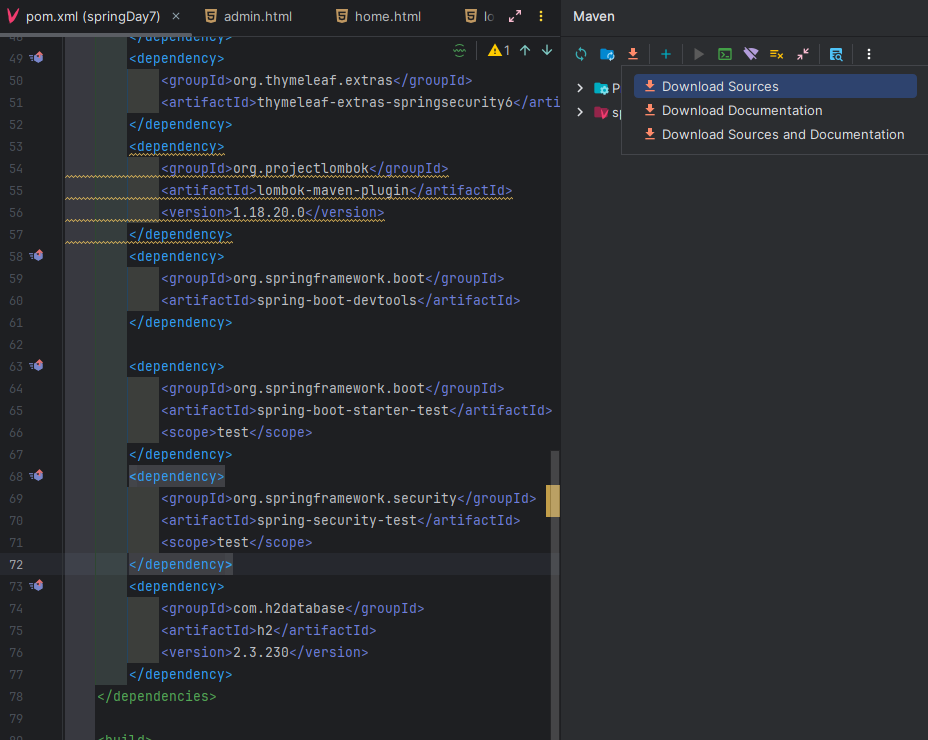
Task: Click the Maven tool window title
Action: (594, 17)
